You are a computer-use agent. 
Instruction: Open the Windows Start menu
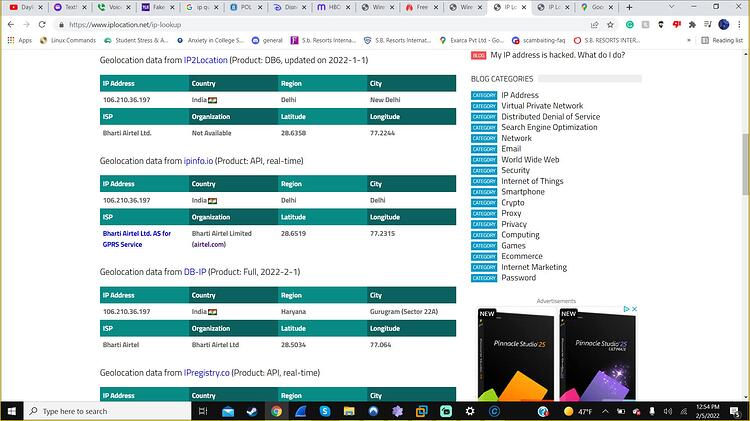12,411
